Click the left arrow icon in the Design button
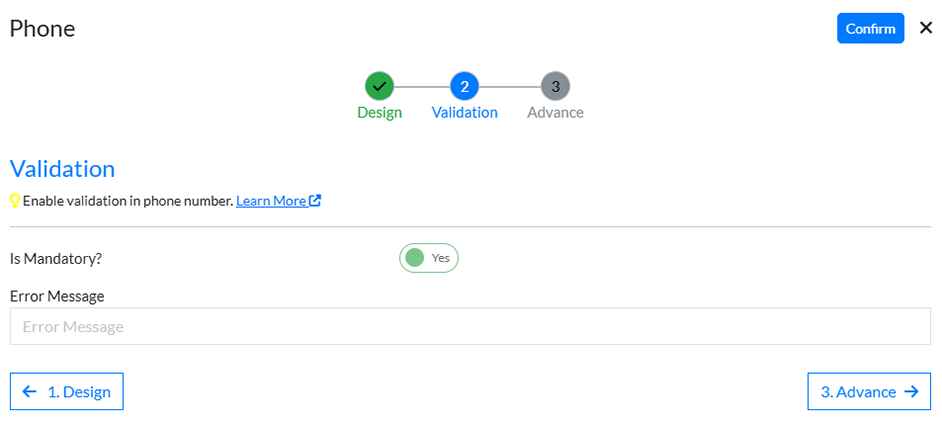Image resolution: width=942 pixels, height=425 pixels. point(30,392)
